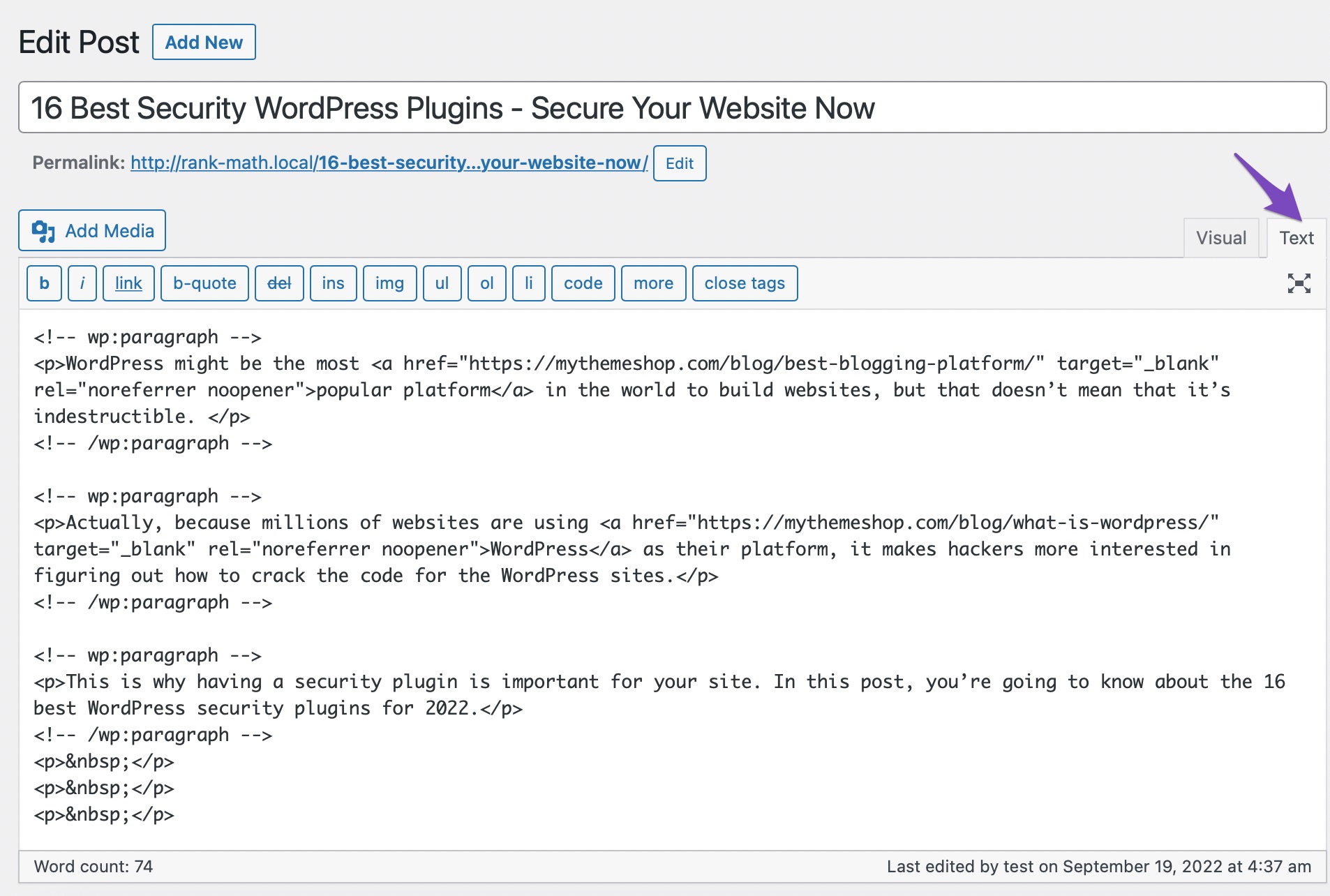This screenshot has height=896, width=1330.
Task: Toggle bold formatting with the b button
Action: (43, 283)
